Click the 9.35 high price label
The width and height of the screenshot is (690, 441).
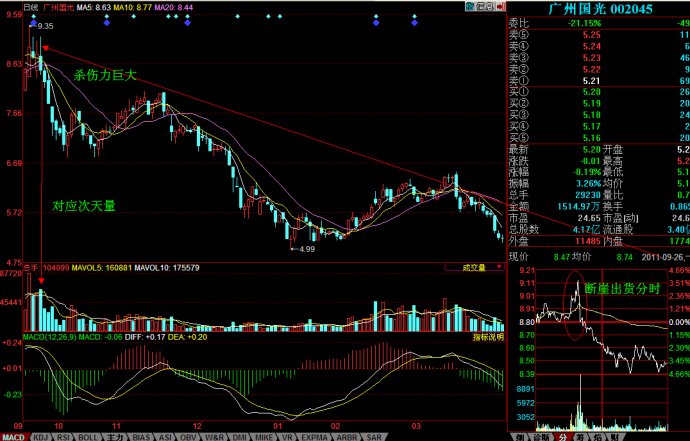(46, 27)
